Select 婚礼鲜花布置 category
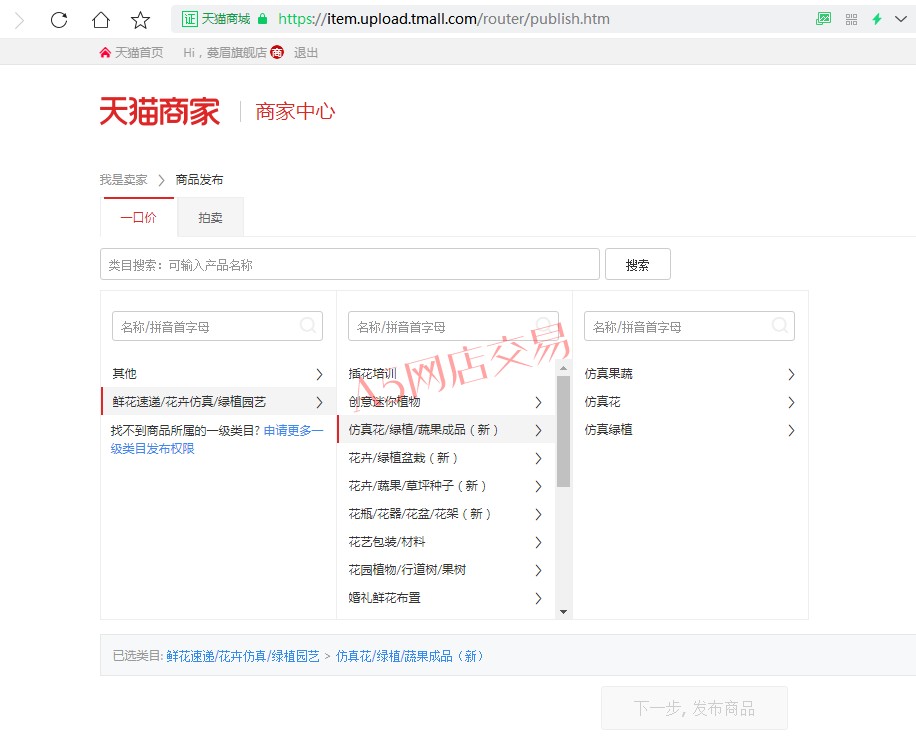Image resolution: width=916 pixels, height=738 pixels. [445, 598]
